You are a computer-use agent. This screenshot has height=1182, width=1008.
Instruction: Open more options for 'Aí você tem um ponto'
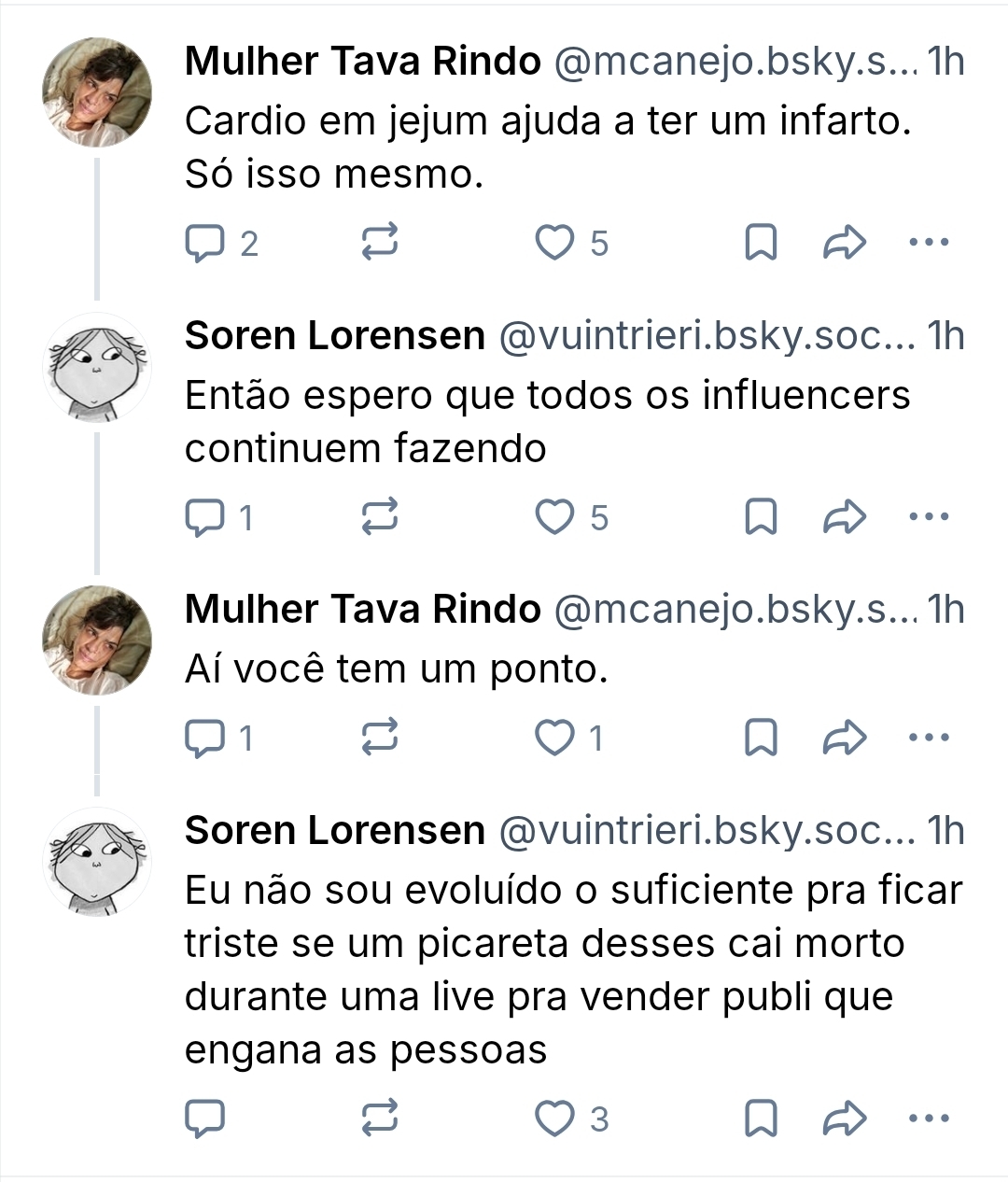coord(928,739)
